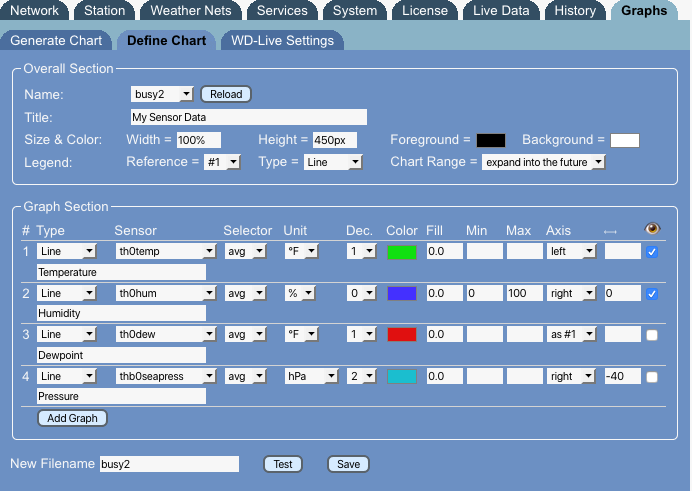Open the Legend Reference dropdown

pos(222,162)
